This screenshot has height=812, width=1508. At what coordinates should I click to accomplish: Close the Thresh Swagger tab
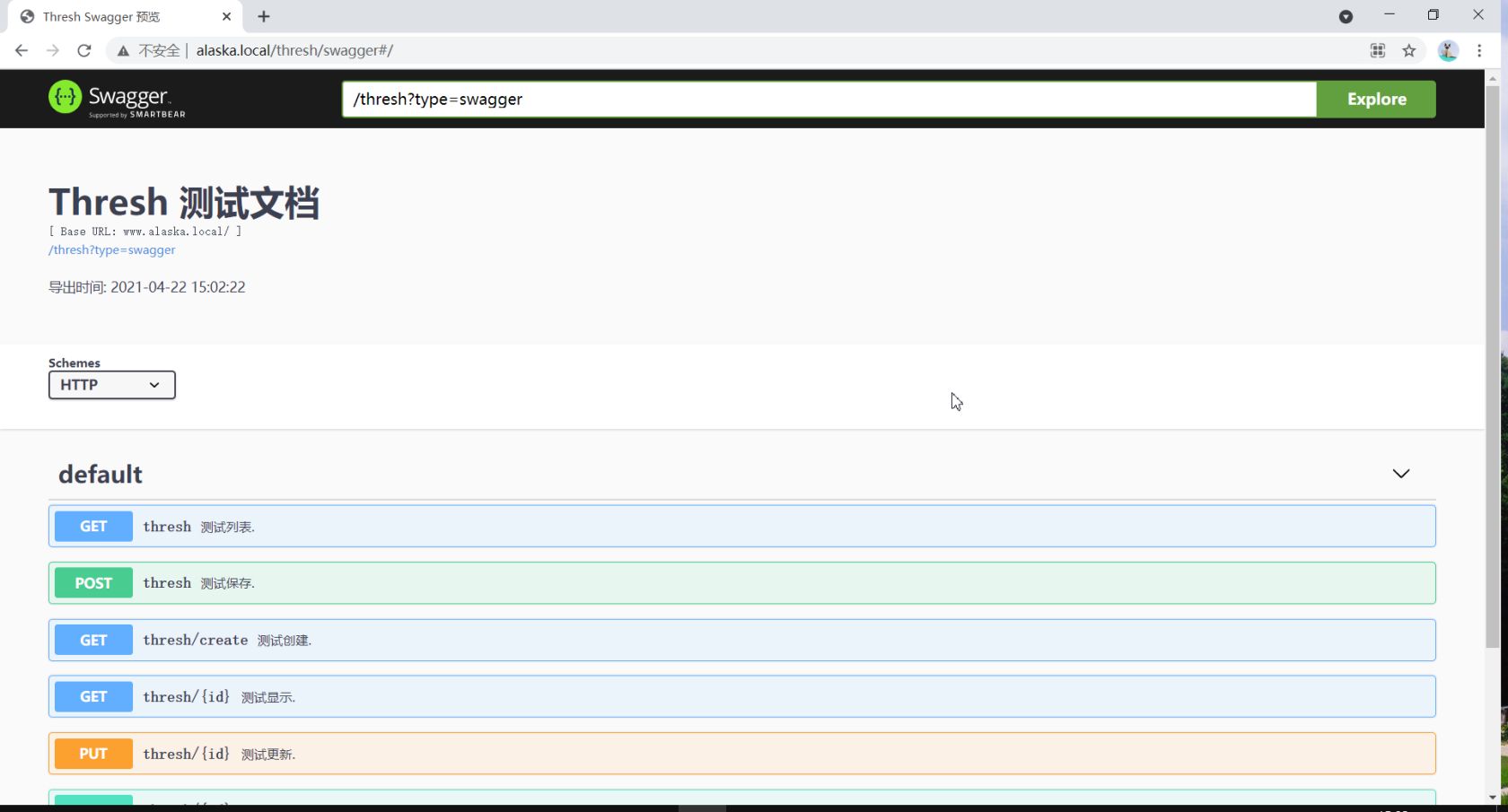coord(226,16)
